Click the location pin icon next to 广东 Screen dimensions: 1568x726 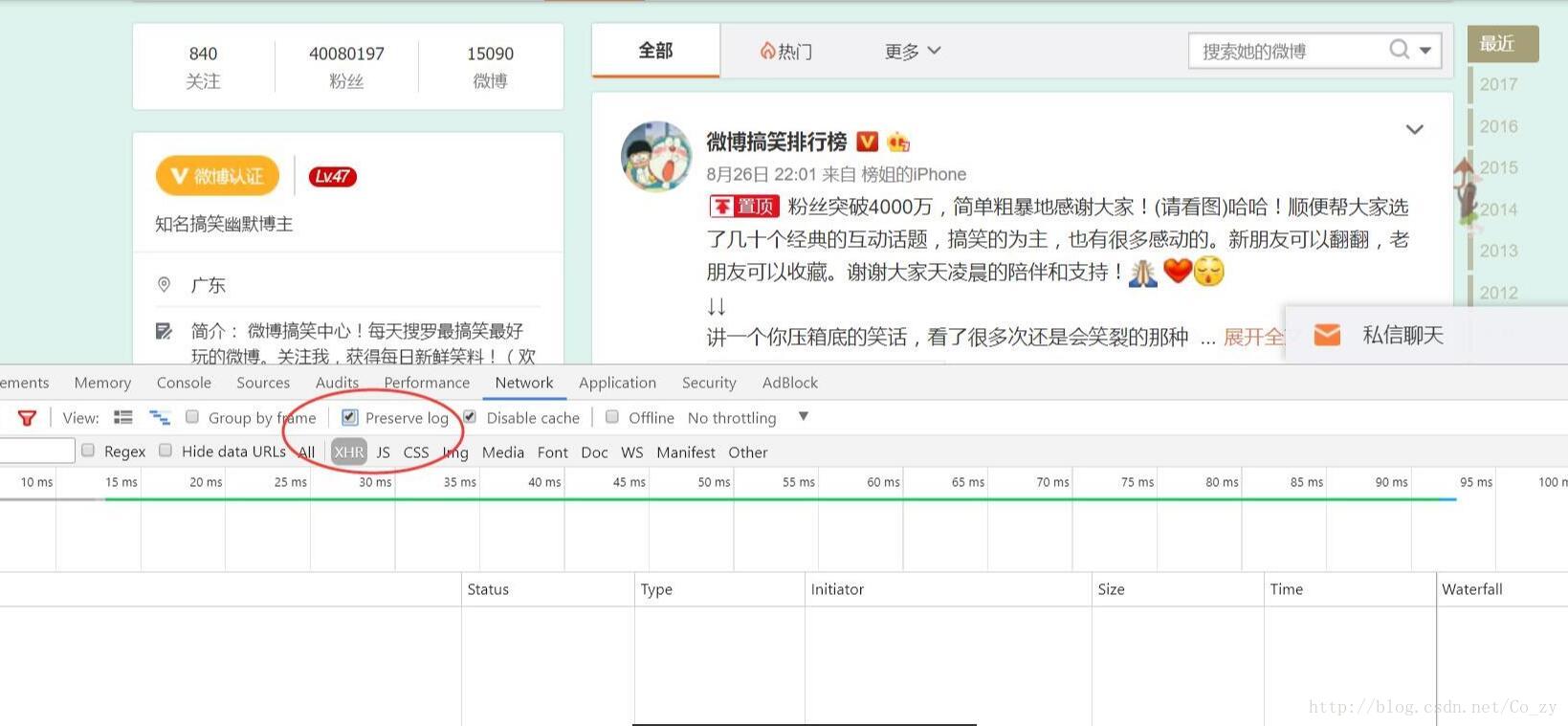(165, 285)
